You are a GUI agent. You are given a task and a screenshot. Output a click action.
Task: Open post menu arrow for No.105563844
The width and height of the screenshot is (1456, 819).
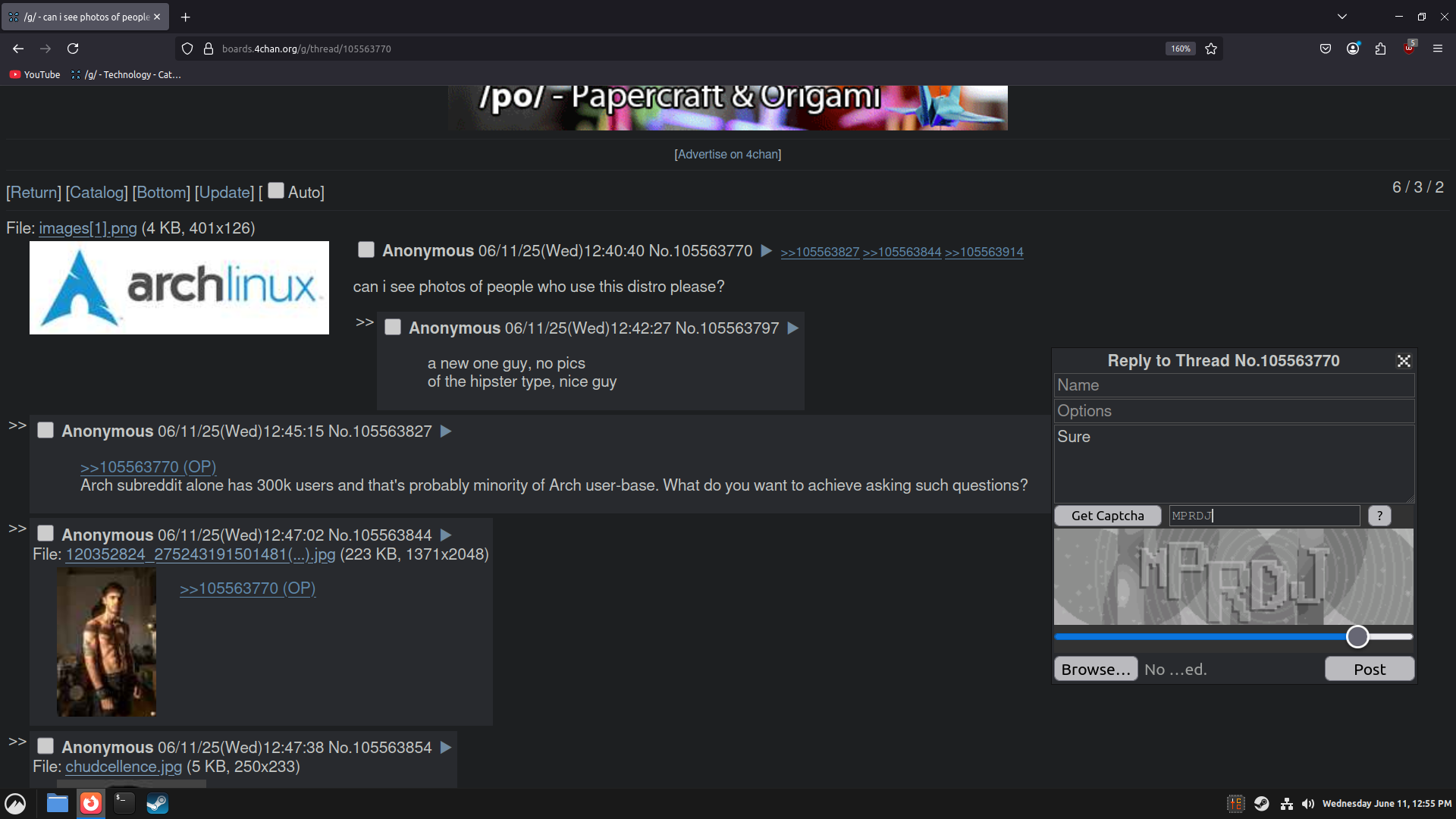coord(446,535)
